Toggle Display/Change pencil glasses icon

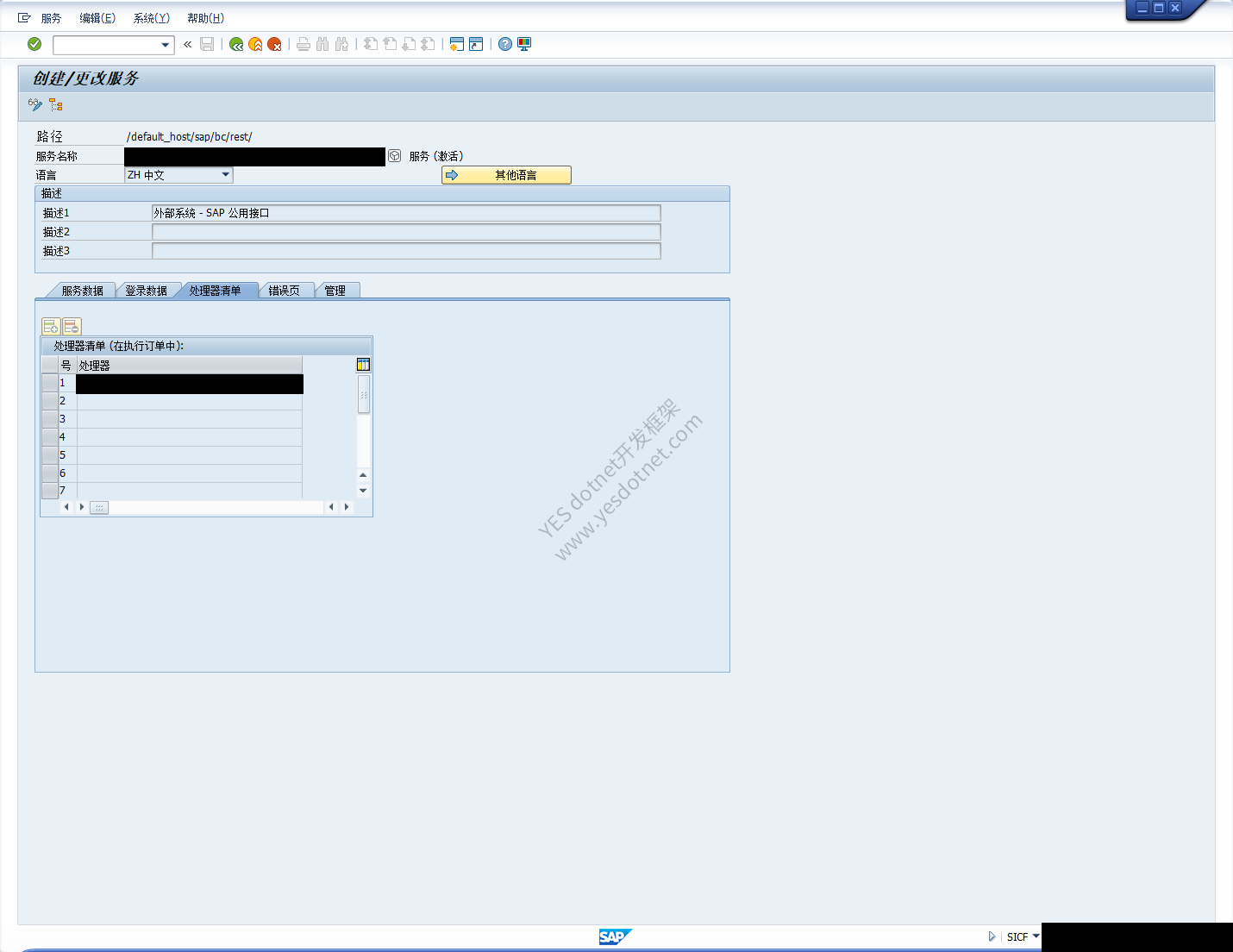(x=35, y=104)
